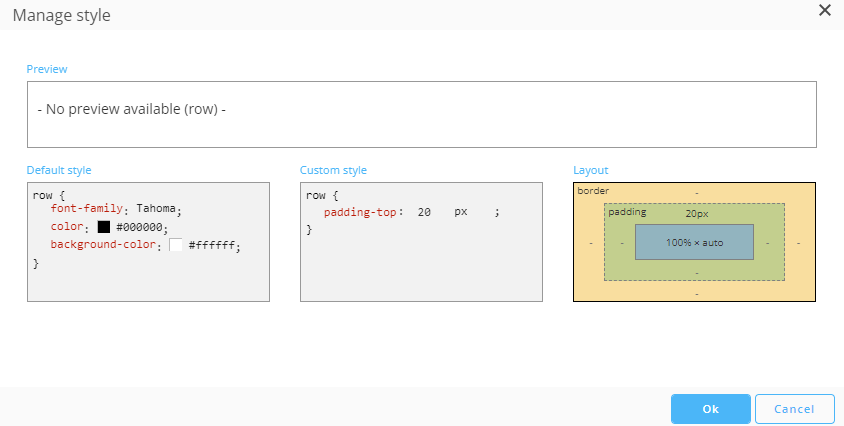This screenshot has height=426, width=844.
Task: Open the black color swatch
Action: (x=104, y=227)
